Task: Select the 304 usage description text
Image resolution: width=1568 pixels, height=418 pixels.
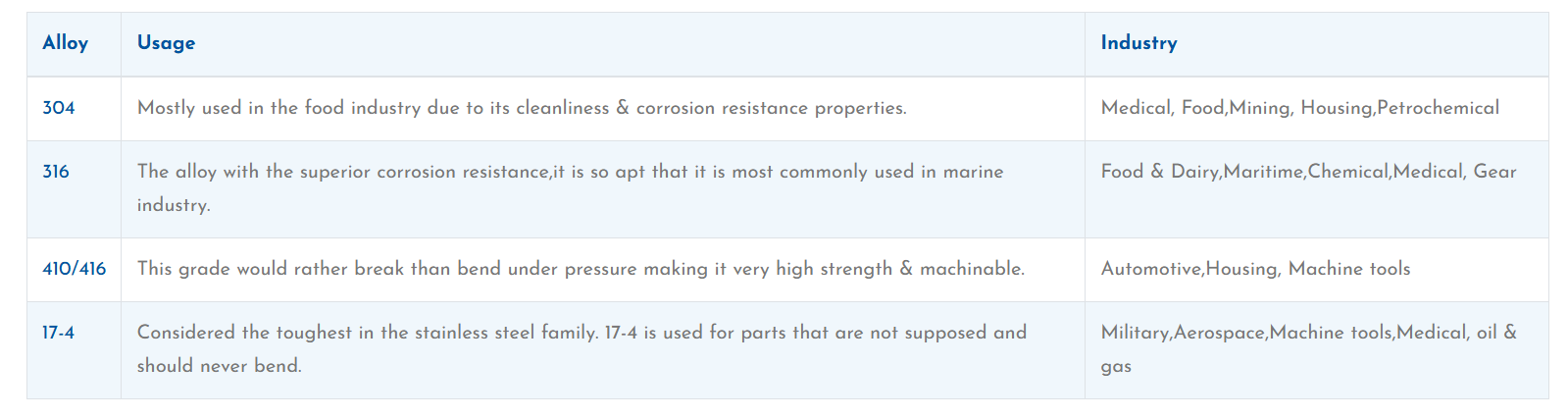Action: coord(522,108)
